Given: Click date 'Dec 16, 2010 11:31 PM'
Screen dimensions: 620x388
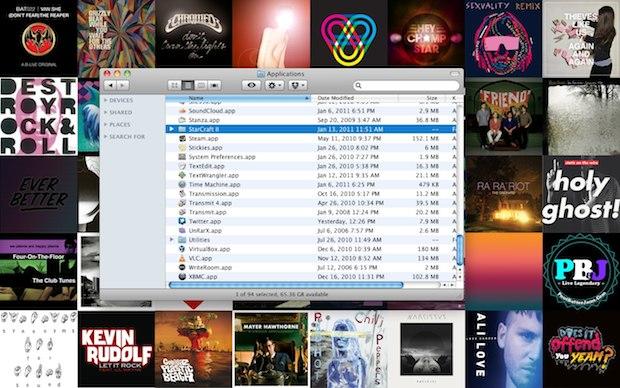Looking at the screenshot, I should [x=350, y=277].
